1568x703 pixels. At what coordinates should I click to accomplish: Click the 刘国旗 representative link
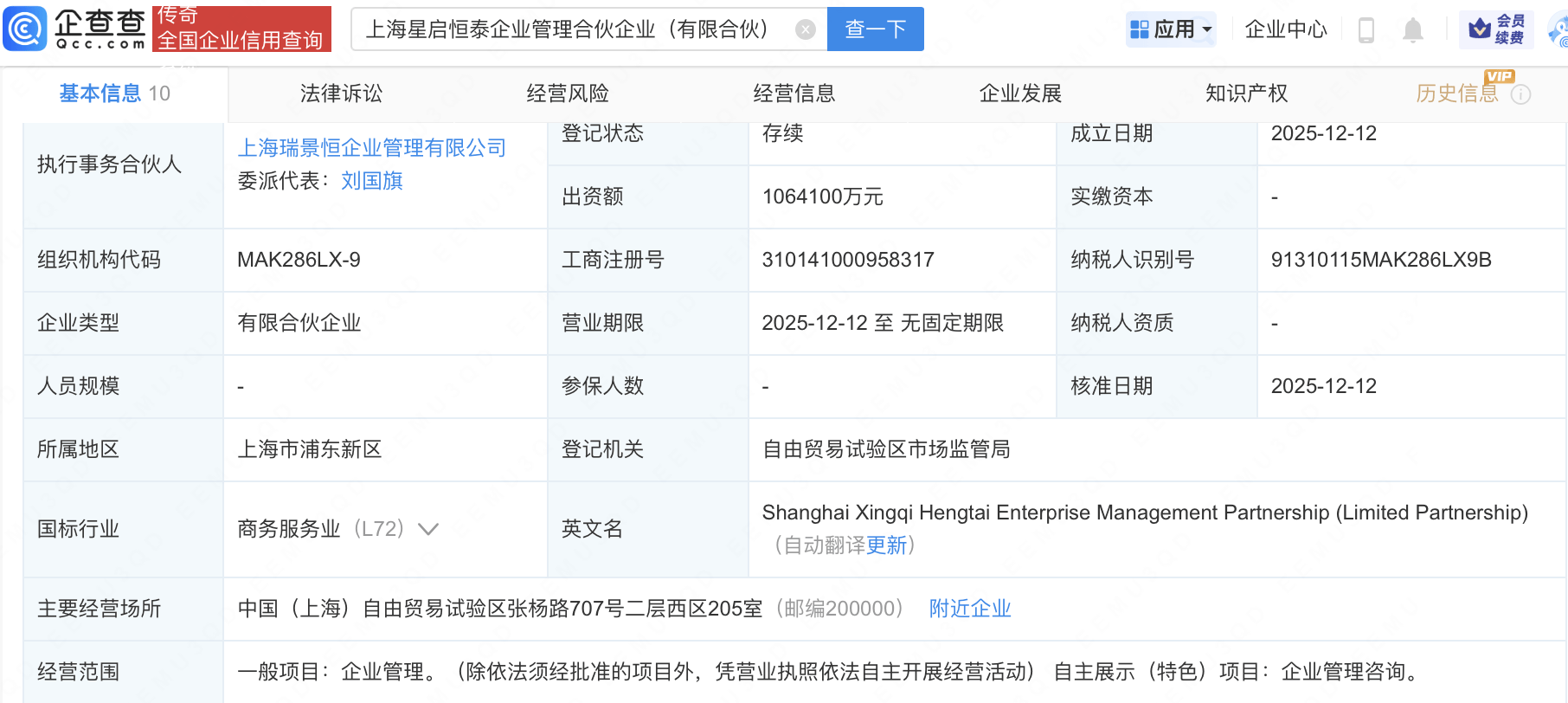[x=372, y=181]
